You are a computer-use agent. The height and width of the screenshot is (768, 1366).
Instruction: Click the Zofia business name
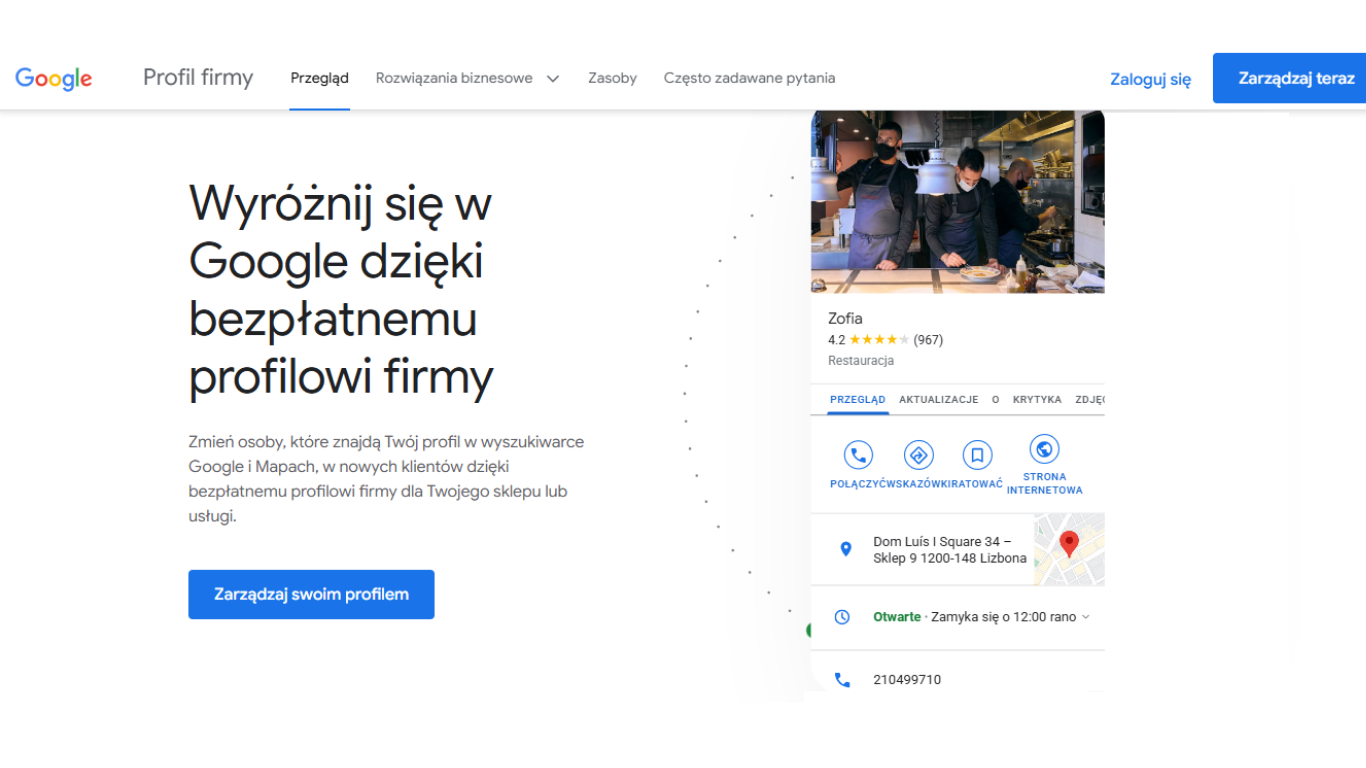(845, 319)
